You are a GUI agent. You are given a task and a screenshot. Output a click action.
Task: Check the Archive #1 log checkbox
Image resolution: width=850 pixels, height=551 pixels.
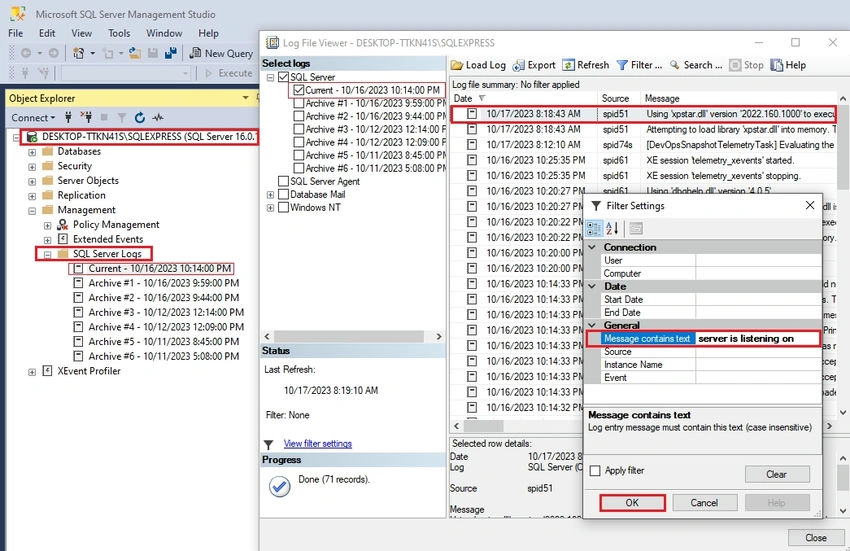pos(299,103)
